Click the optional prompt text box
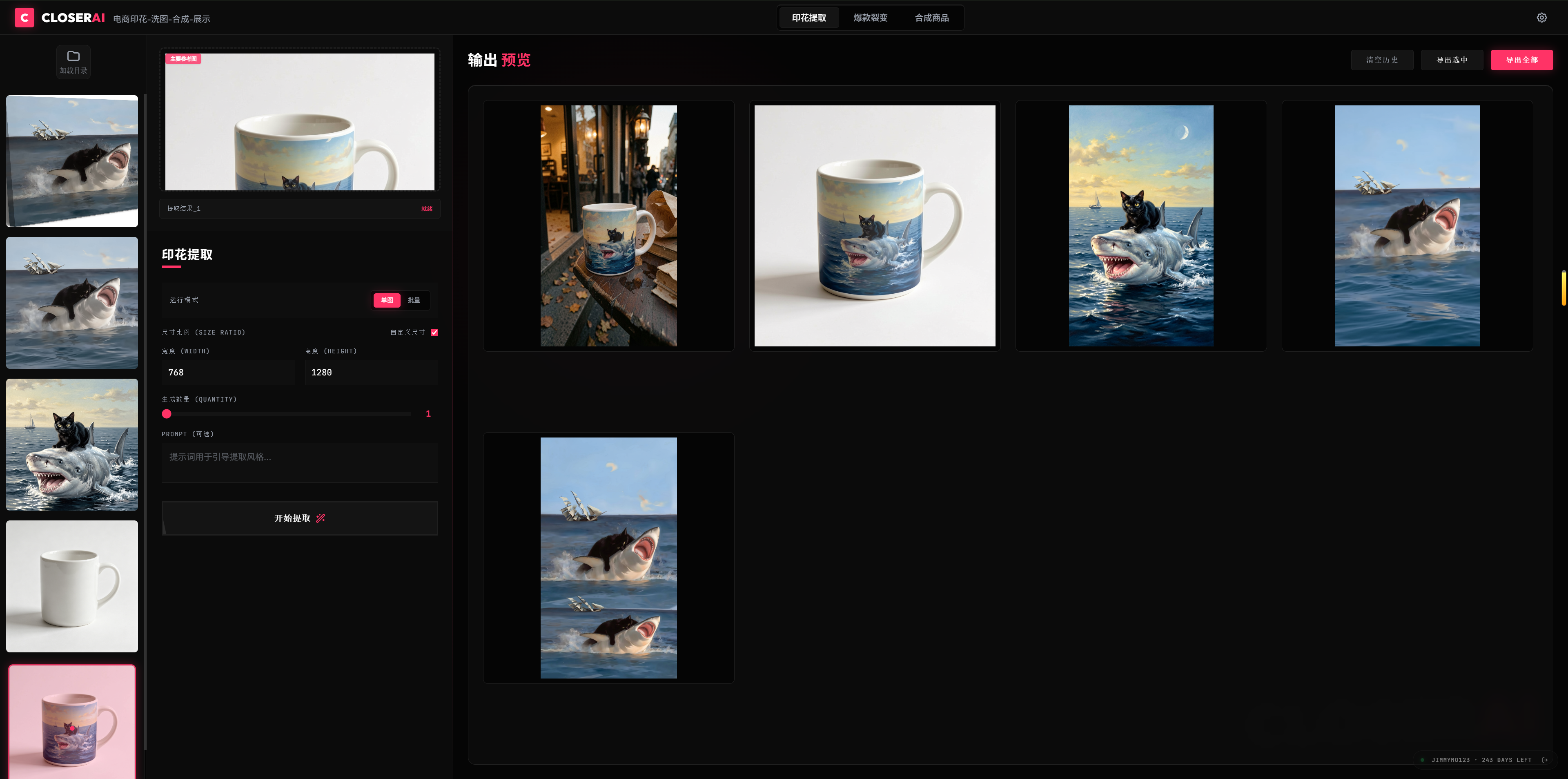The width and height of the screenshot is (1568, 779). (x=299, y=463)
